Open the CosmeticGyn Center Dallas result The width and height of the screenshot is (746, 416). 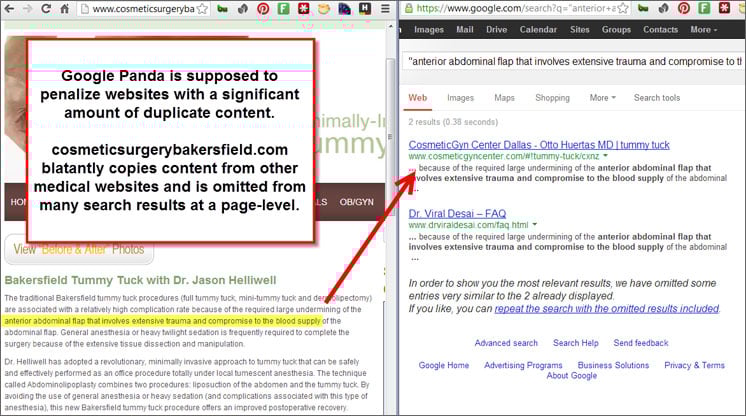(x=539, y=145)
